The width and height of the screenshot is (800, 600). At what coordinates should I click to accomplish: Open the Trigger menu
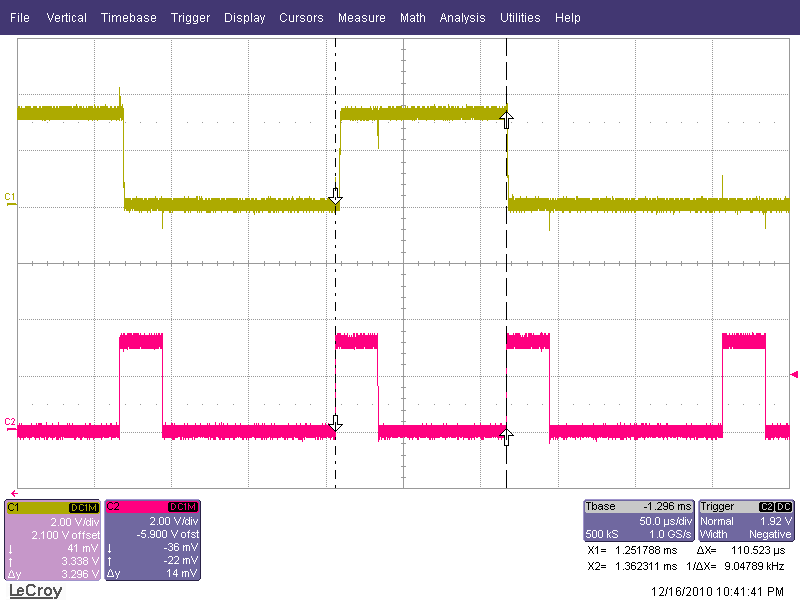pyautogui.click(x=190, y=18)
